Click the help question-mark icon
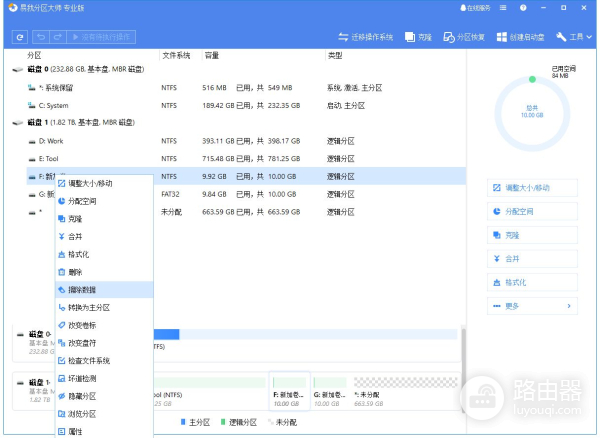 coord(523,8)
